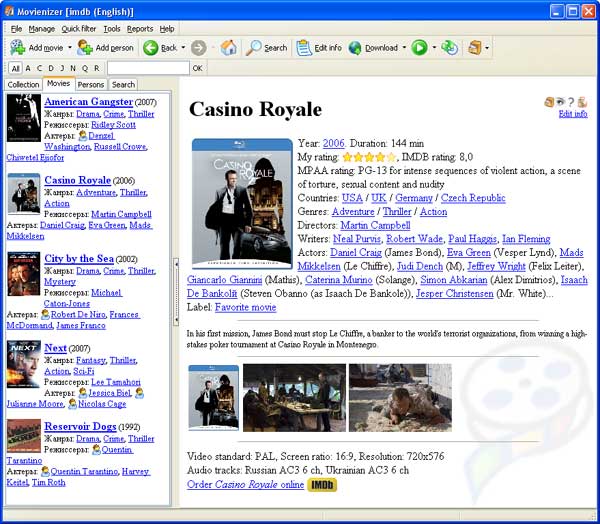
Task: Open the Back history dropdown arrow
Action: click(183, 48)
